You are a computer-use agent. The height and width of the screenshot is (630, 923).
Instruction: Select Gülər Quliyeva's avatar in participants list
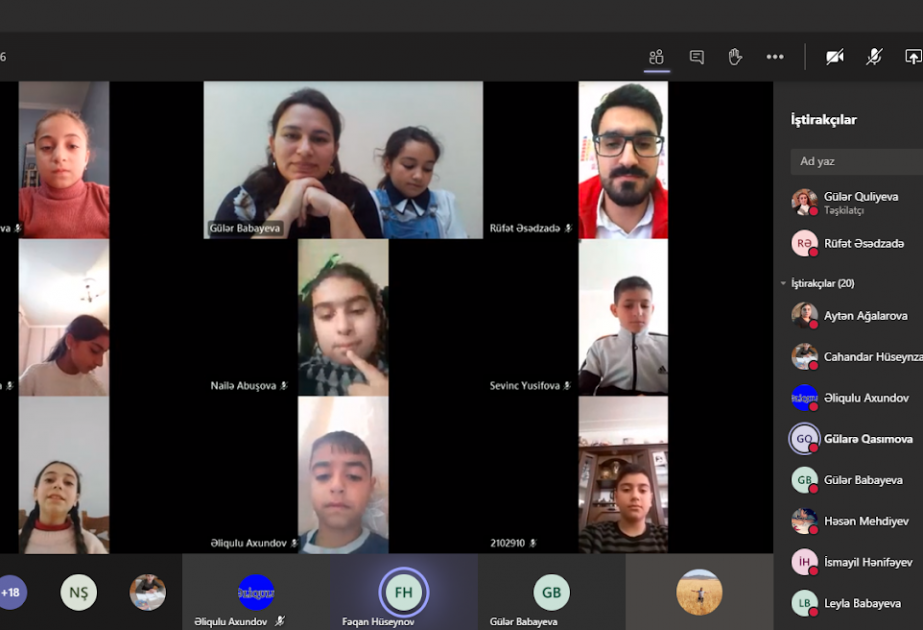point(804,202)
